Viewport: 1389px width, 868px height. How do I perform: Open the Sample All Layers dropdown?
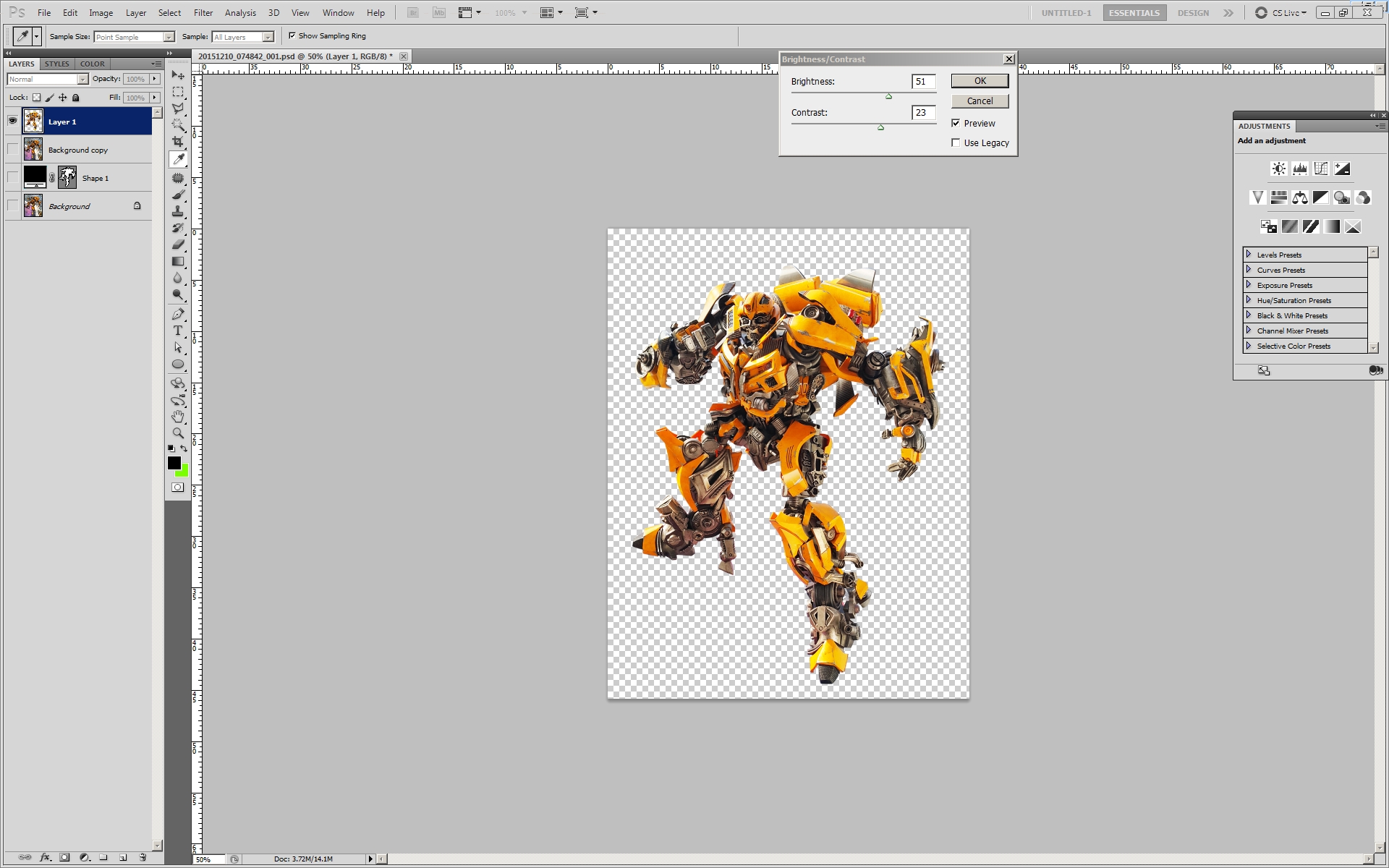tap(242, 37)
